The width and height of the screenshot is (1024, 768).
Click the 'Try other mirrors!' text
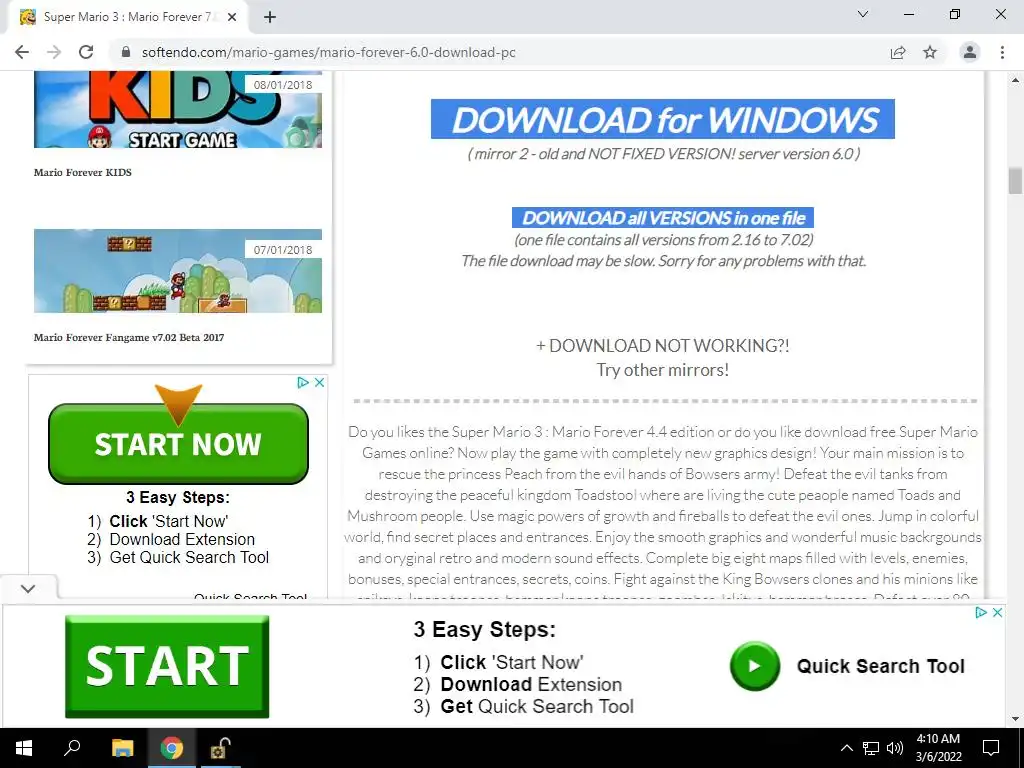663,370
